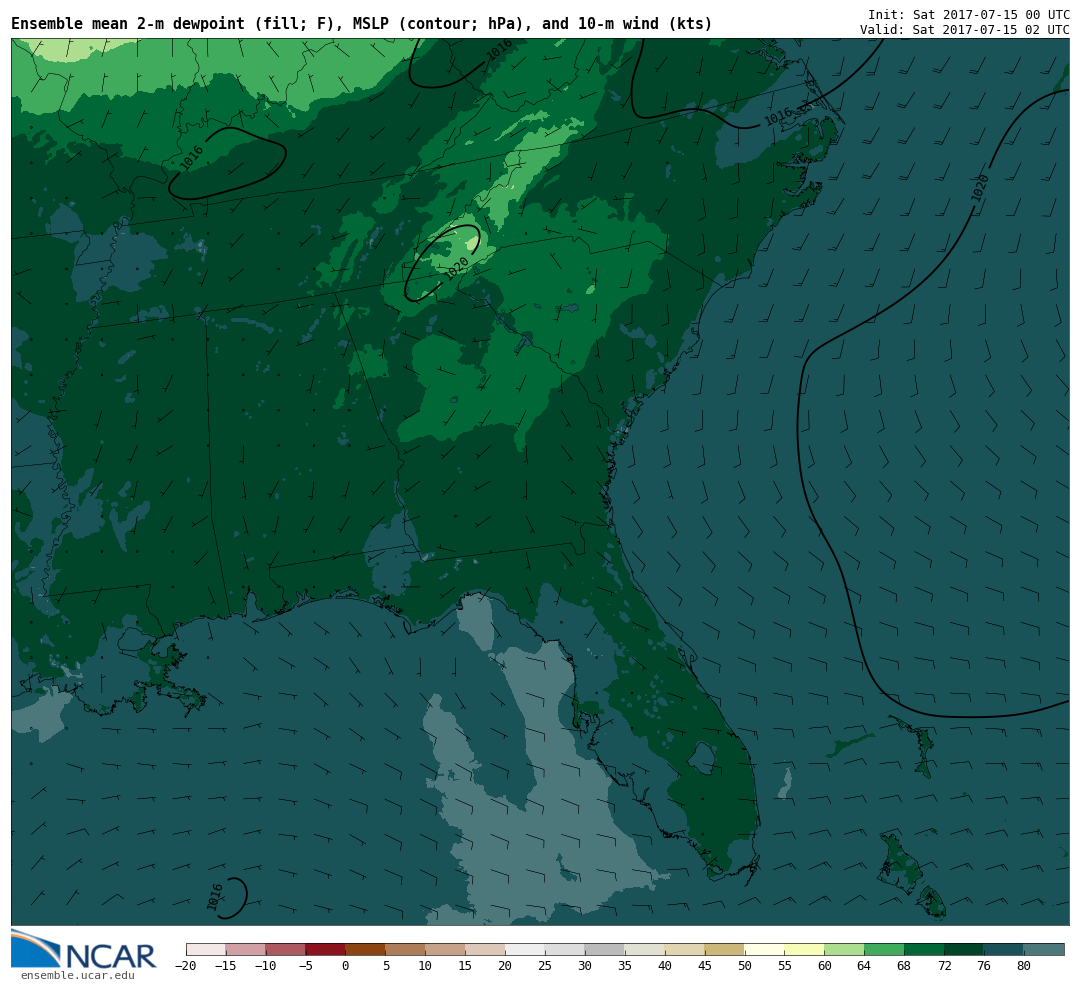This screenshot has height=988, width=1080.
Task: Pick the gray swatch between 30 and 35
Action: 605,949
